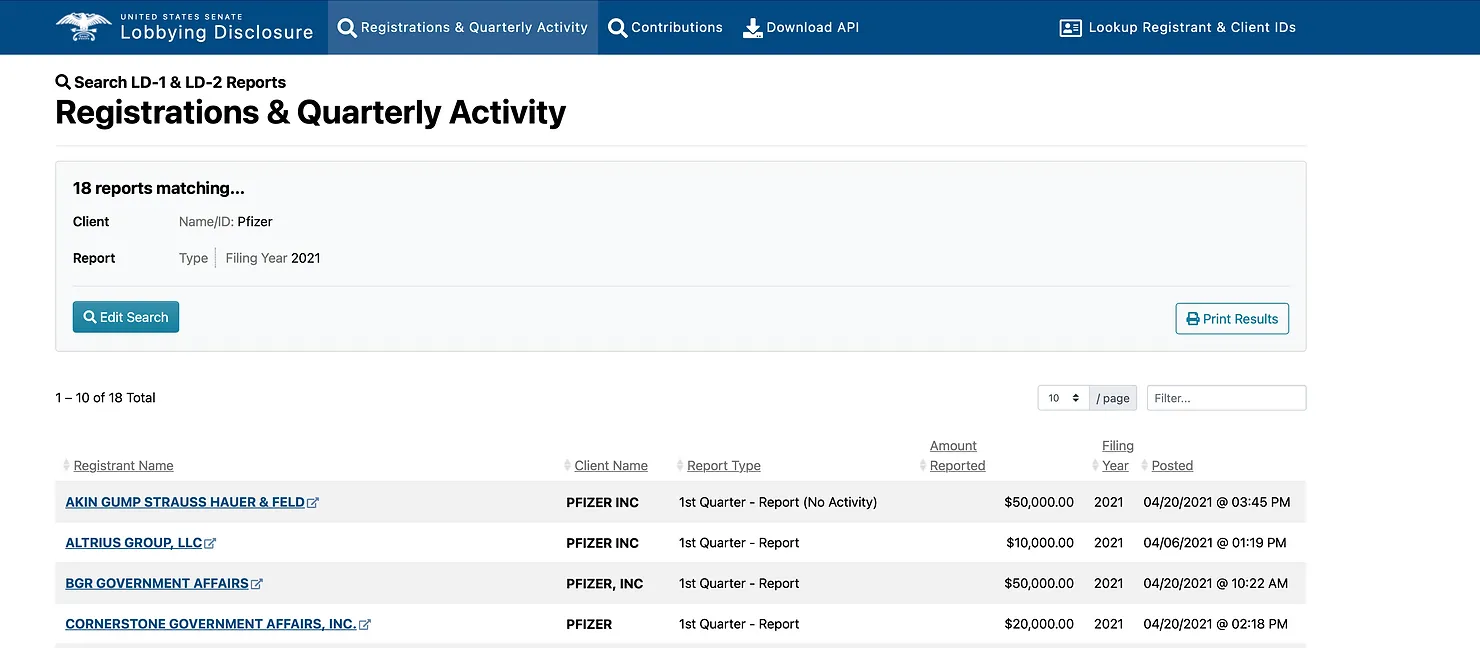Click the "PFIZER" client cell in Cornerstone row
Image resolution: width=1480 pixels, height=648 pixels.
[x=589, y=624]
